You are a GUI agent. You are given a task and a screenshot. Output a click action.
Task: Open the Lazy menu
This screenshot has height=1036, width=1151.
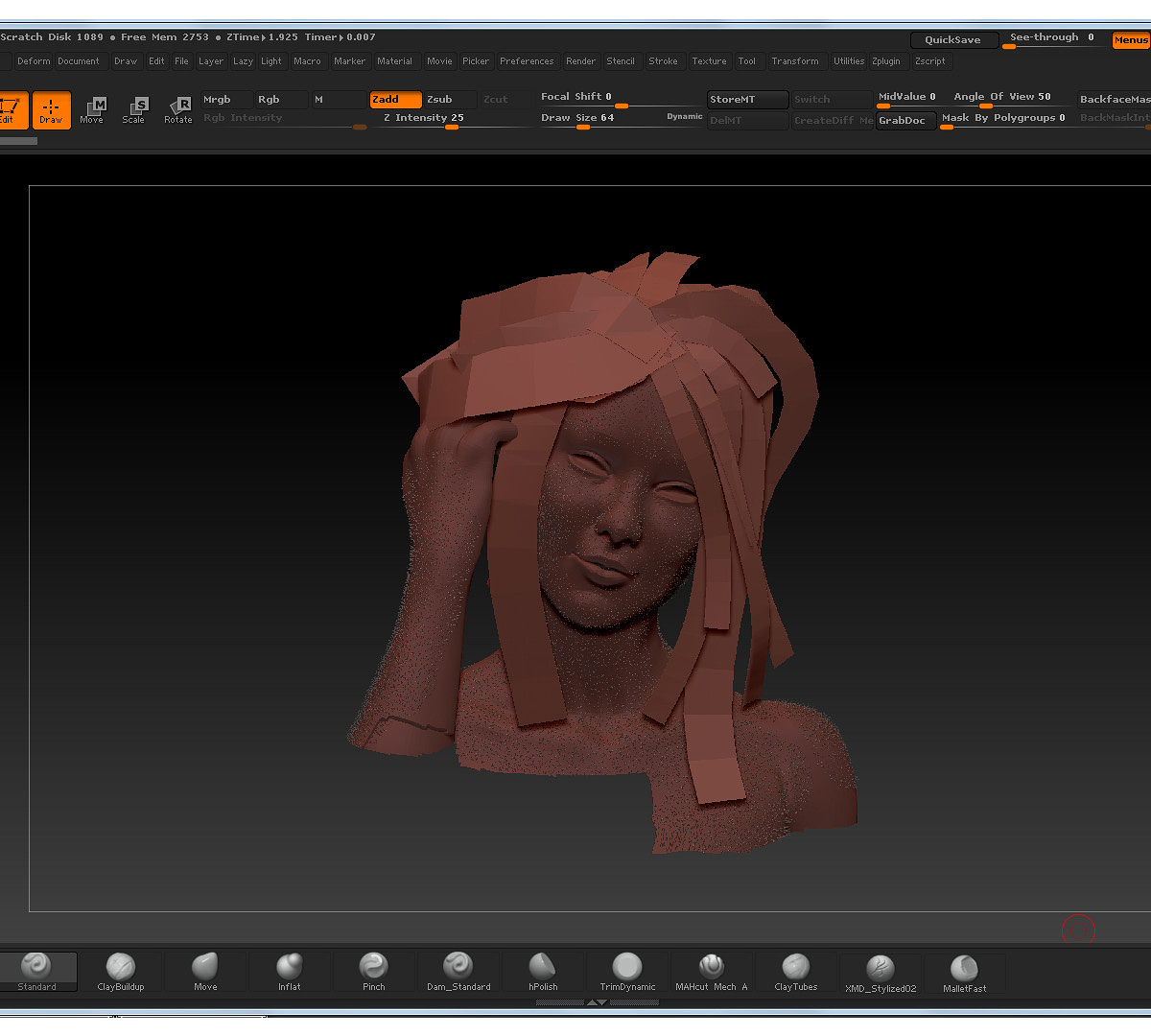[243, 61]
